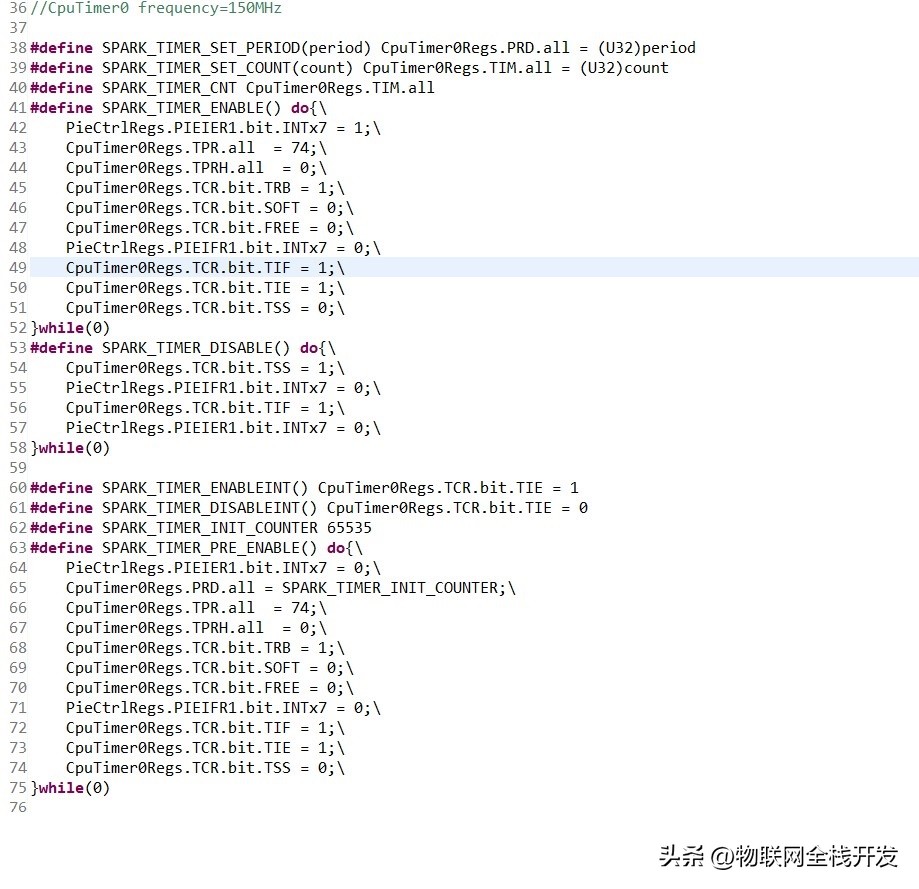Viewport: 919px width, 889px height.
Task: Click line 43 TPR.all = 74 statement
Action: (196, 148)
